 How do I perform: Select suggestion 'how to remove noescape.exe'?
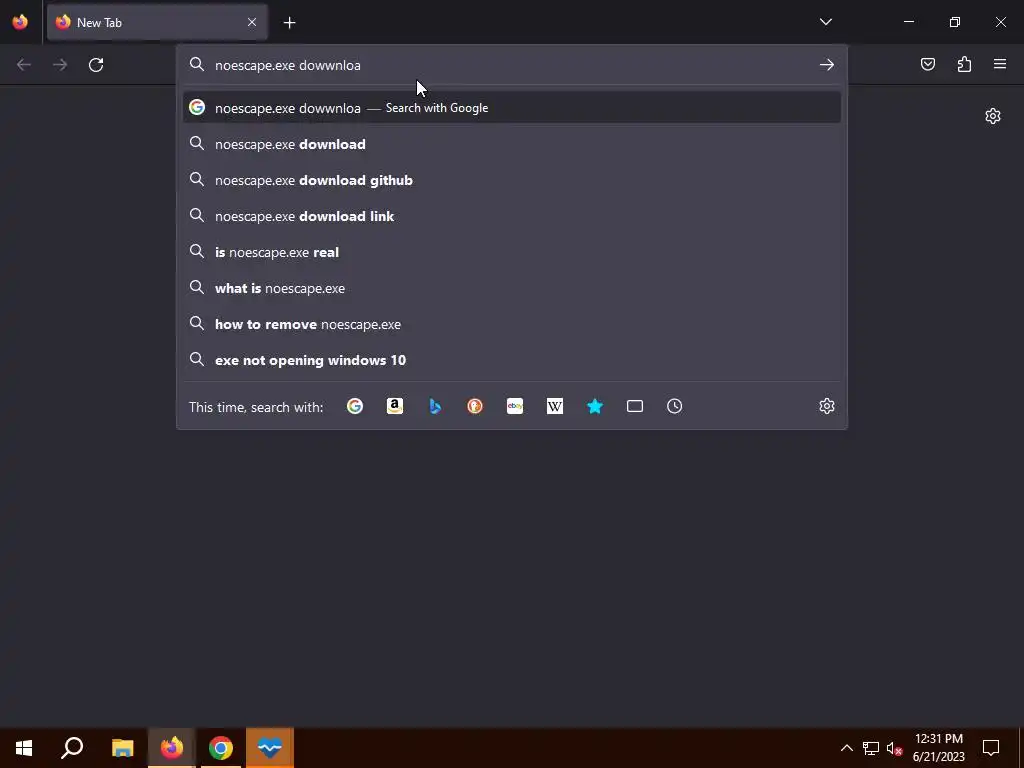pos(512,324)
